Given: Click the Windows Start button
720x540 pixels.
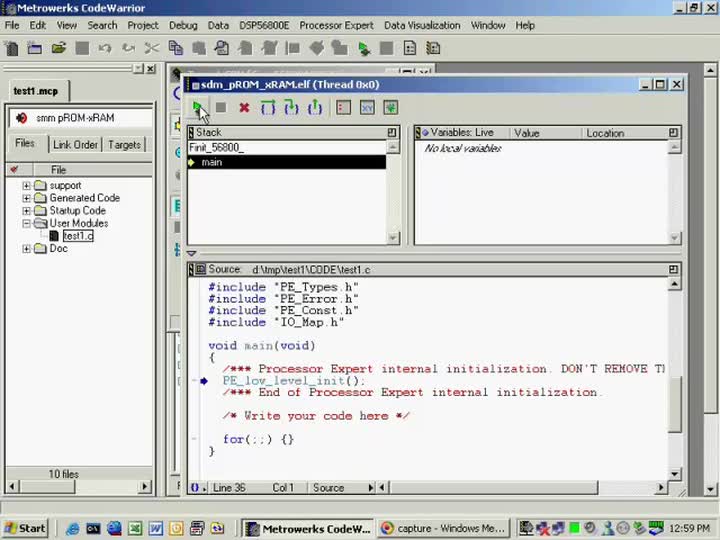Looking at the screenshot, I should 25,528.
